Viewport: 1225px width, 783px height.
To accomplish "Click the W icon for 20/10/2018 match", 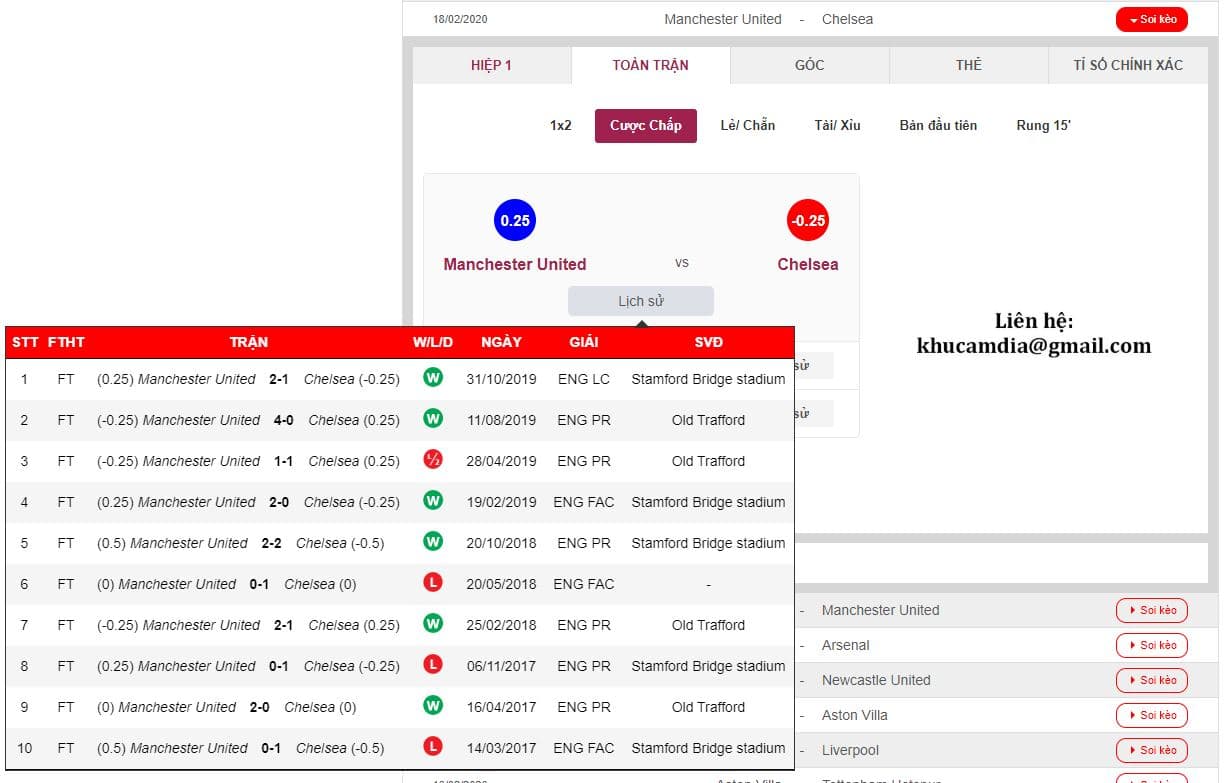I will [433, 542].
